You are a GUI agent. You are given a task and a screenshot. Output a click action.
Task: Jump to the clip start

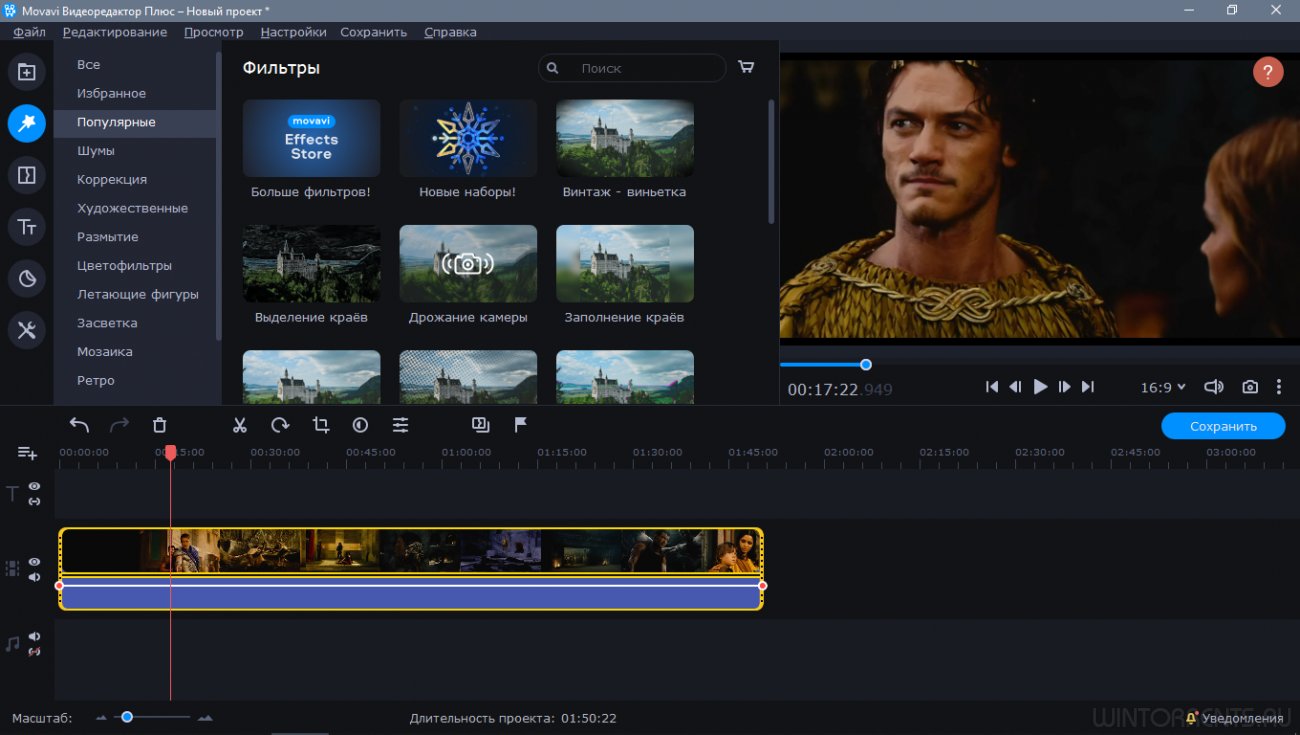pos(992,387)
